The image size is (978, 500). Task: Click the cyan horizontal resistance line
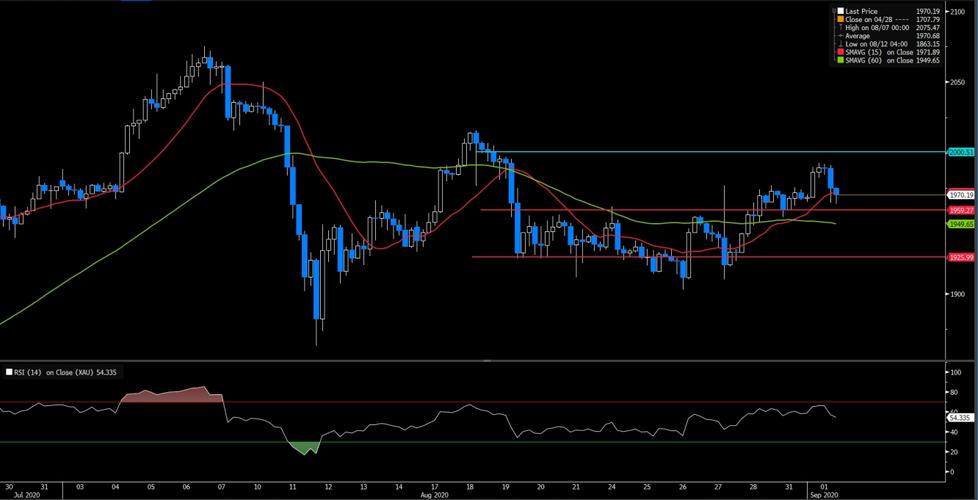click(x=700, y=152)
